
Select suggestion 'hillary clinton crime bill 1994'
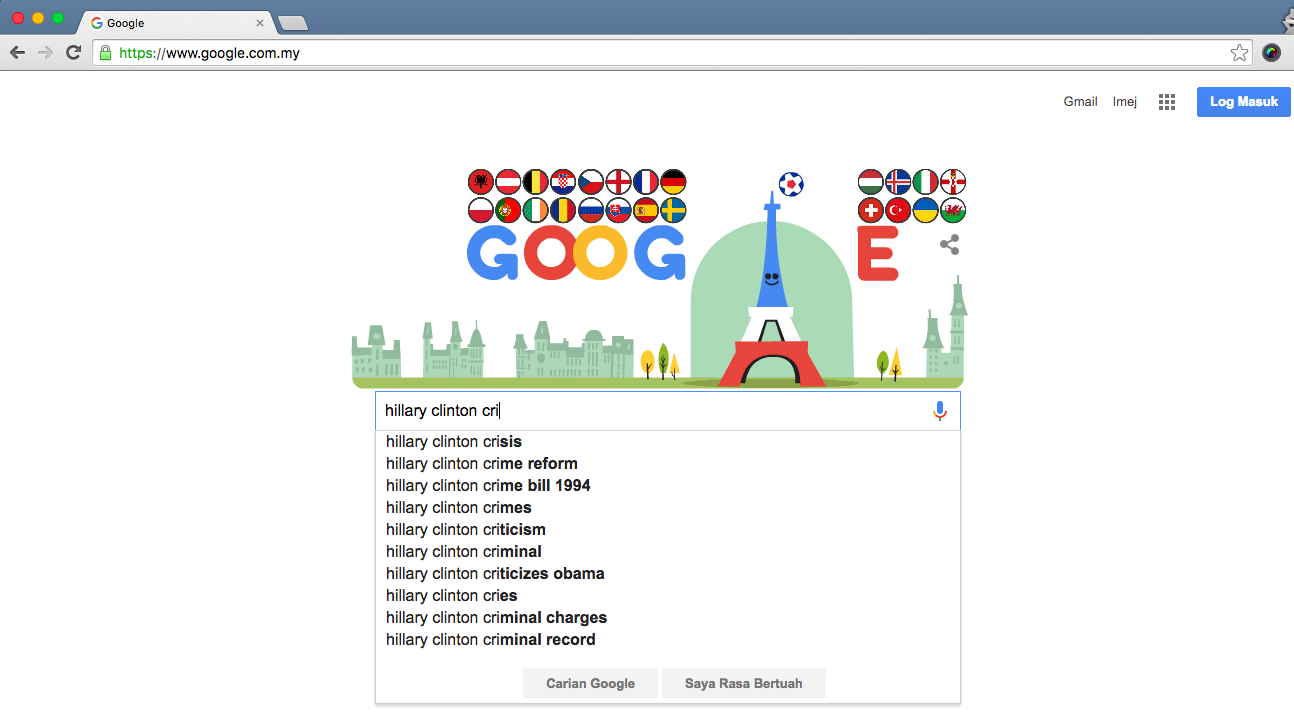[668, 486]
